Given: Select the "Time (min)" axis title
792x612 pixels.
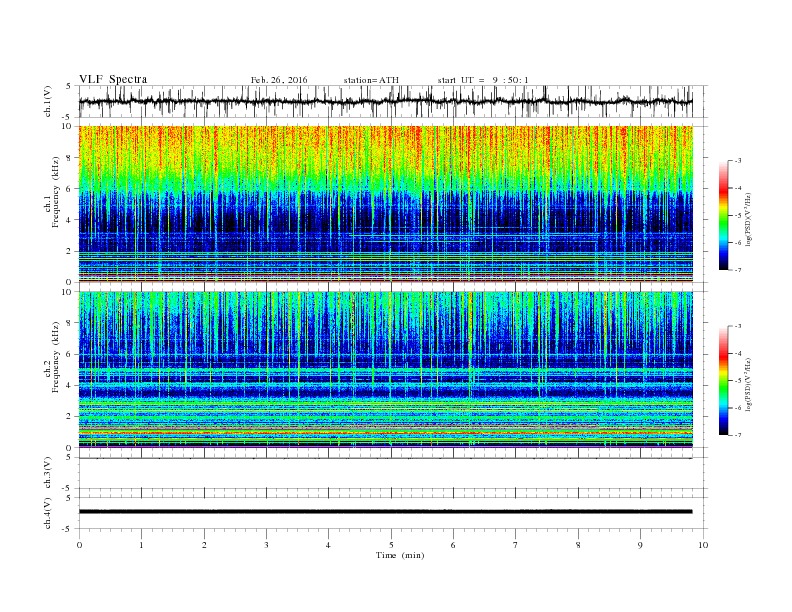Looking at the screenshot, I should pyautogui.click(x=400, y=555).
